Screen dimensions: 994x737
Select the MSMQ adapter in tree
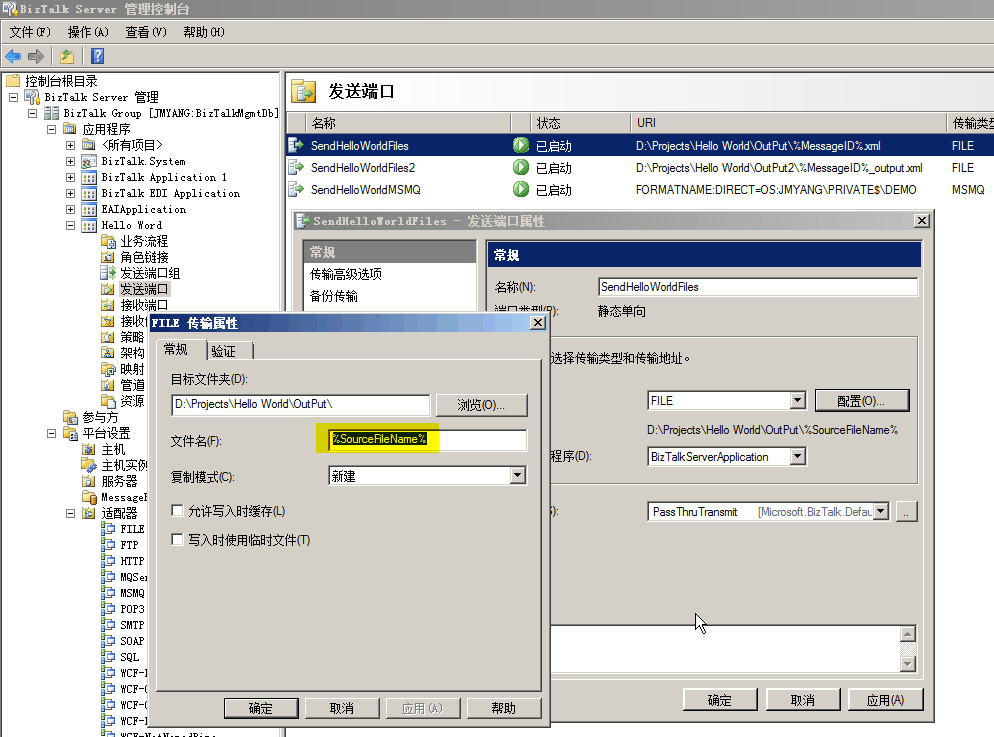pos(132,593)
